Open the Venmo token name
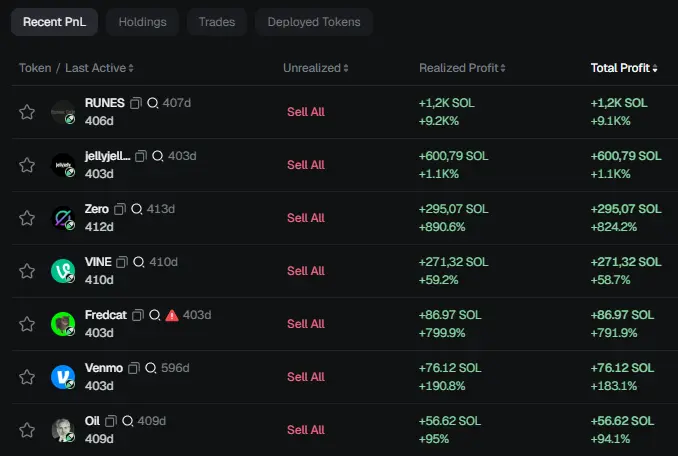Image resolution: width=678 pixels, height=456 pixels. pyautogui.click(x=104, y=368)
